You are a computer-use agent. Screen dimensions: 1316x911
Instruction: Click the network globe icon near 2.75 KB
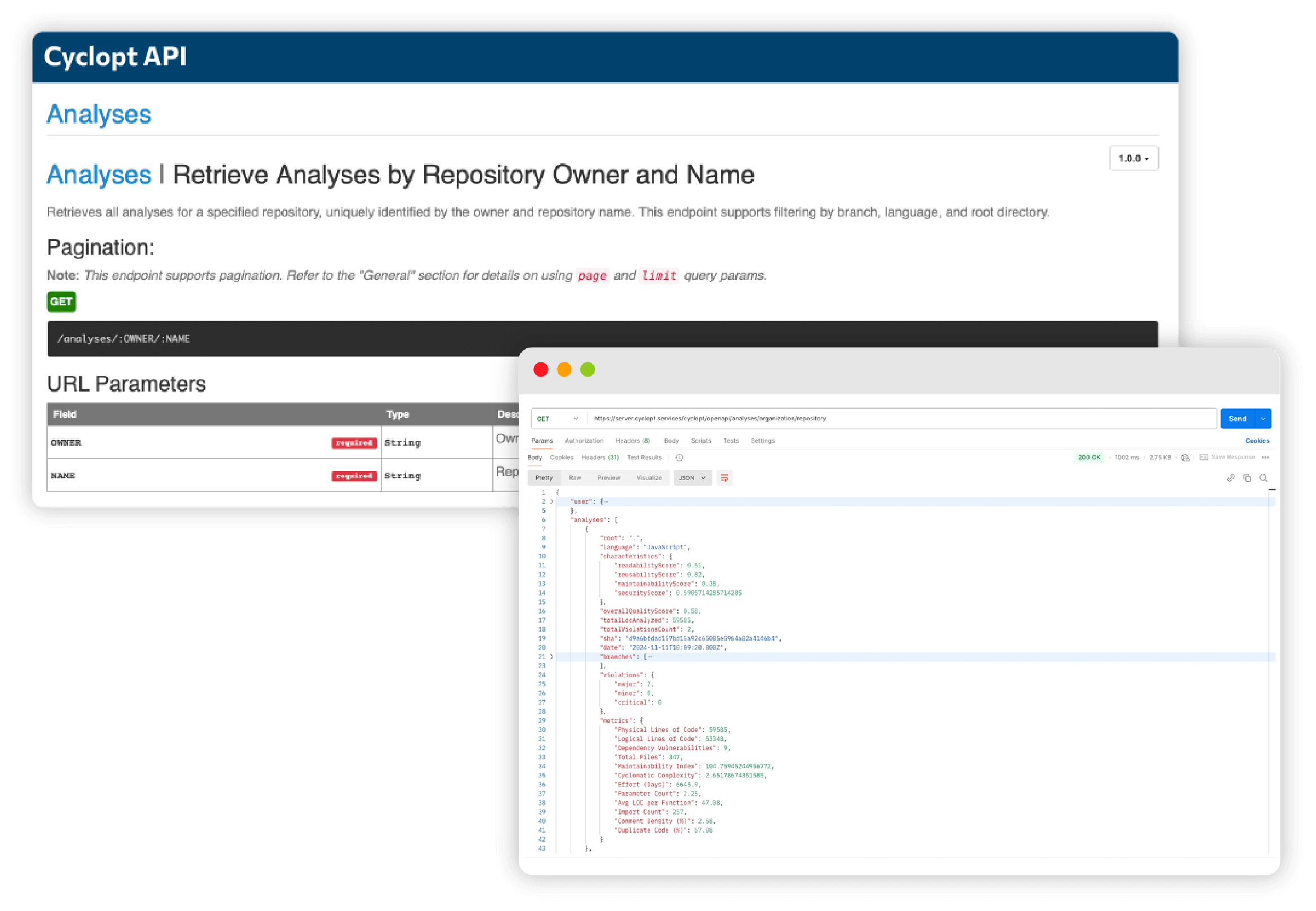1185,458
